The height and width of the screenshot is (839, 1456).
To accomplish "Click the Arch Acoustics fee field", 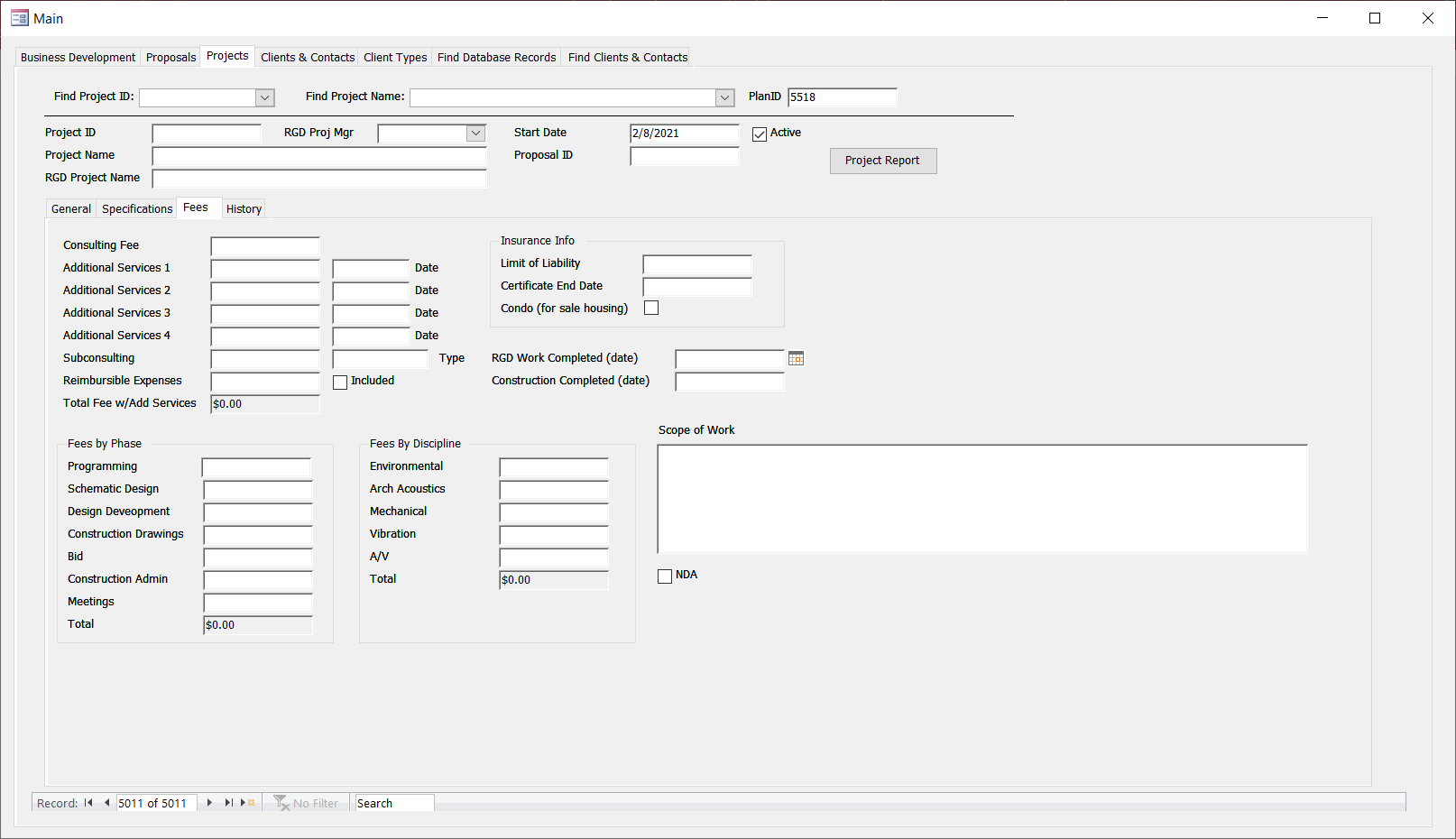I will point(554,490).
